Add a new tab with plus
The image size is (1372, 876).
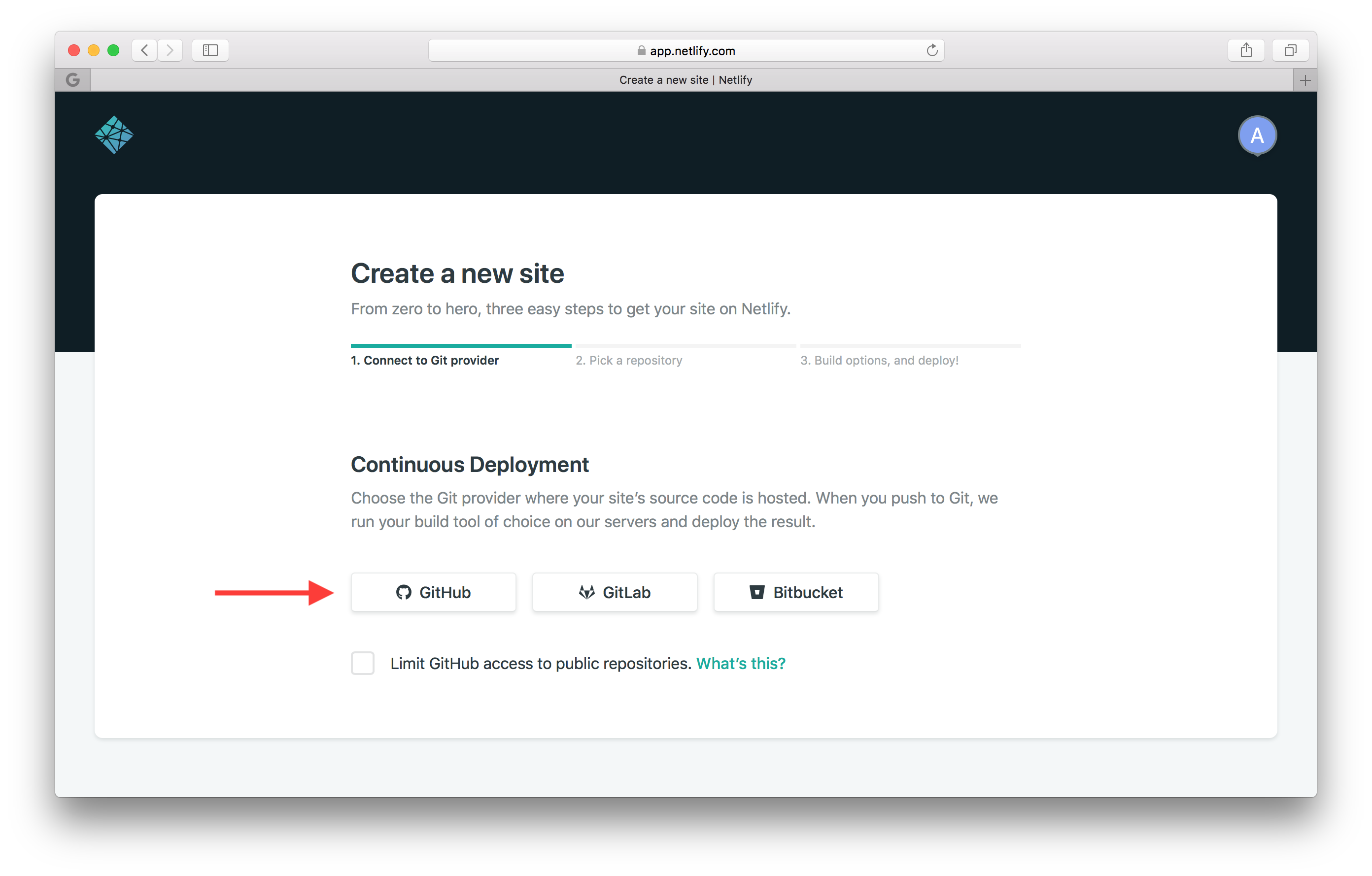coord(1305,80)
